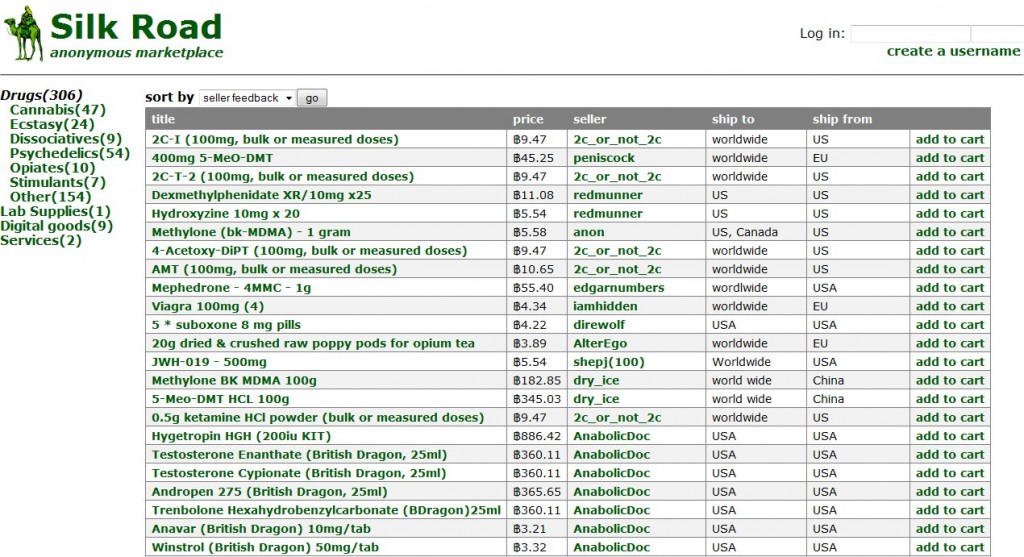Click add to cart for Andropen 275
This screenshot has height=557, width=1024.
(x=950, y=492)
